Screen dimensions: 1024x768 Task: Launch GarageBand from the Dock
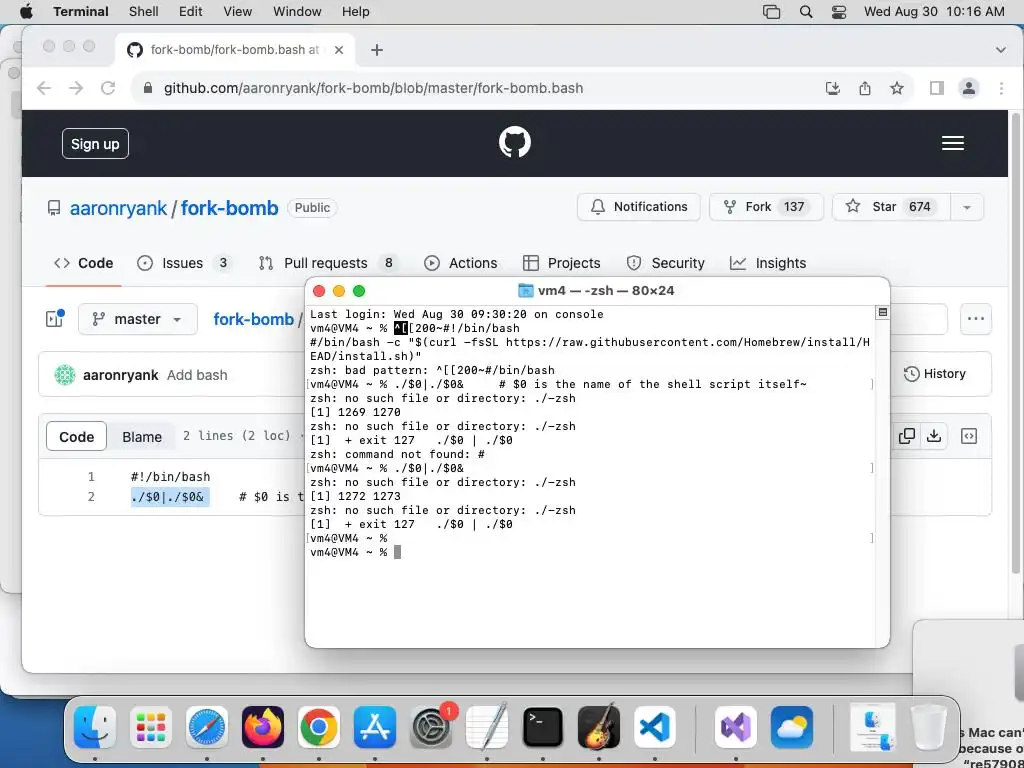(x=599, y=727)
